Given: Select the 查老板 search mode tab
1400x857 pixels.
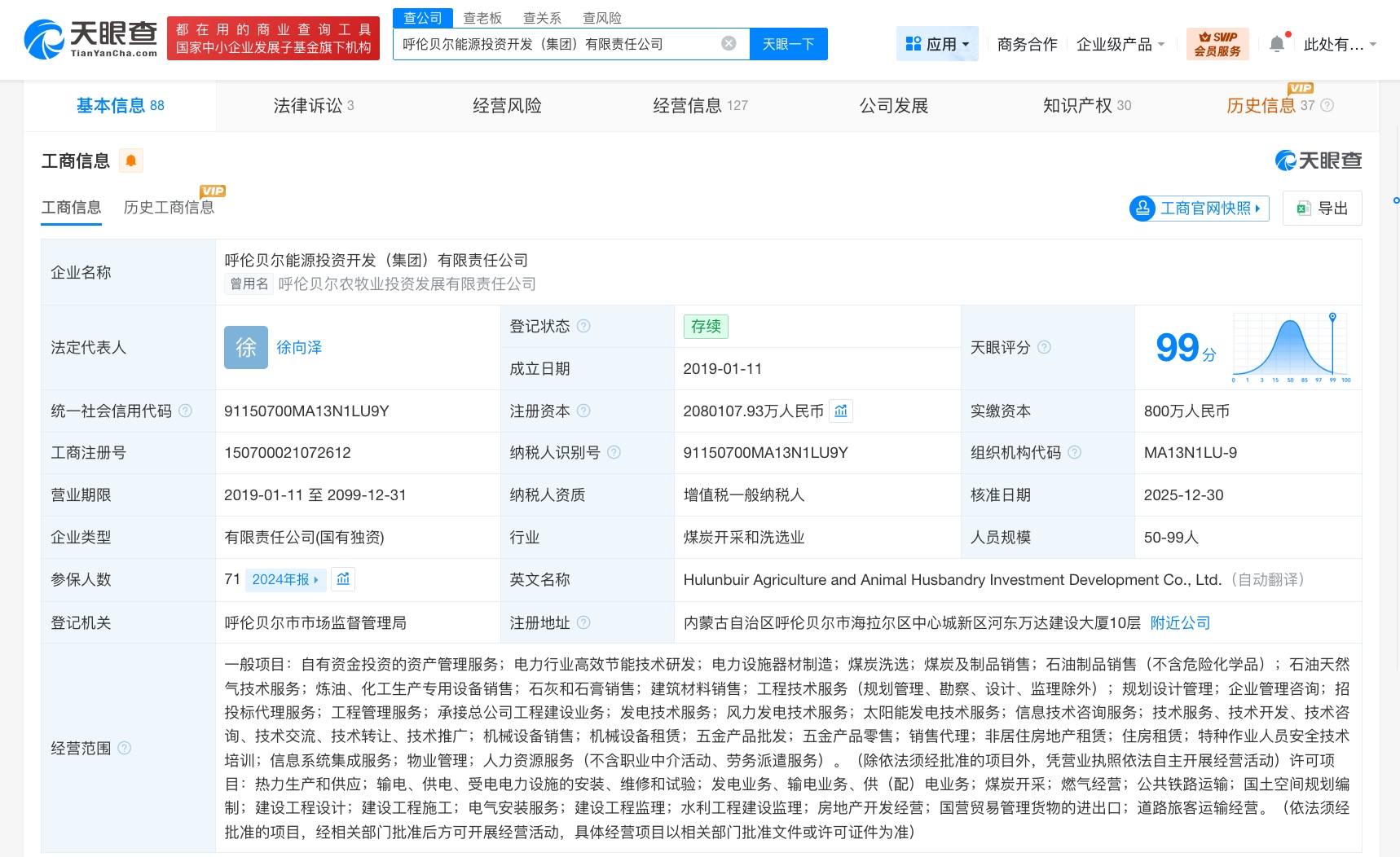Looking at the screenshot, I should coord(482,18).
